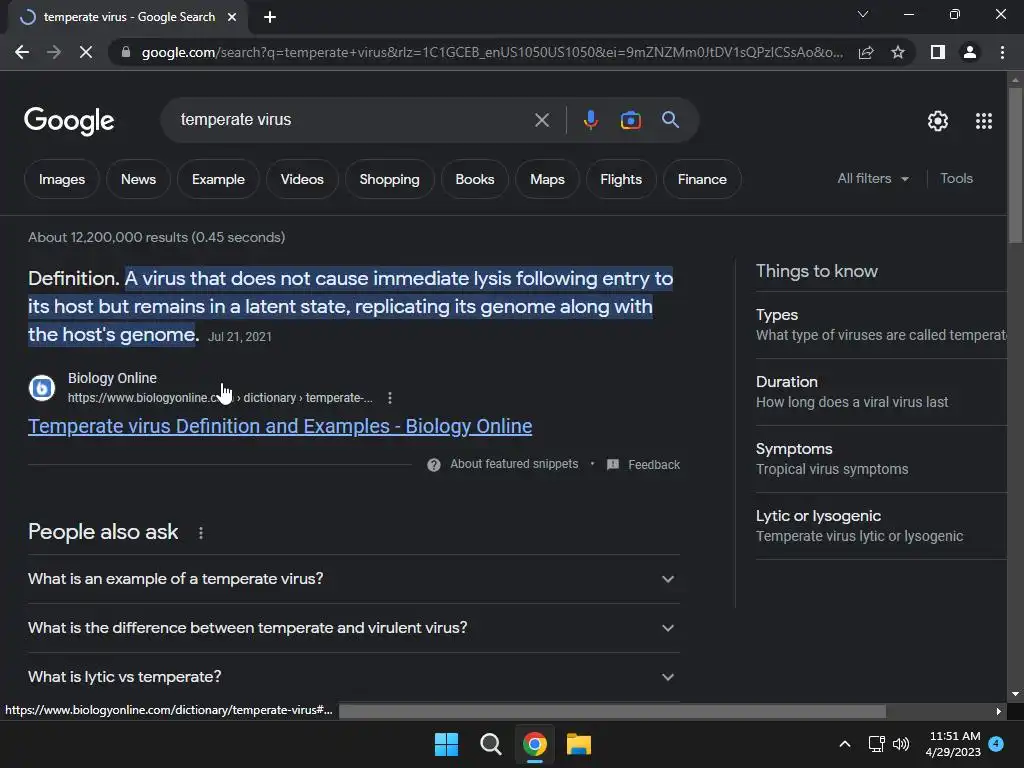This screenshot has width=1024, height=768.
Task: Open Windows Start menu
Action: tap(447, 744)
